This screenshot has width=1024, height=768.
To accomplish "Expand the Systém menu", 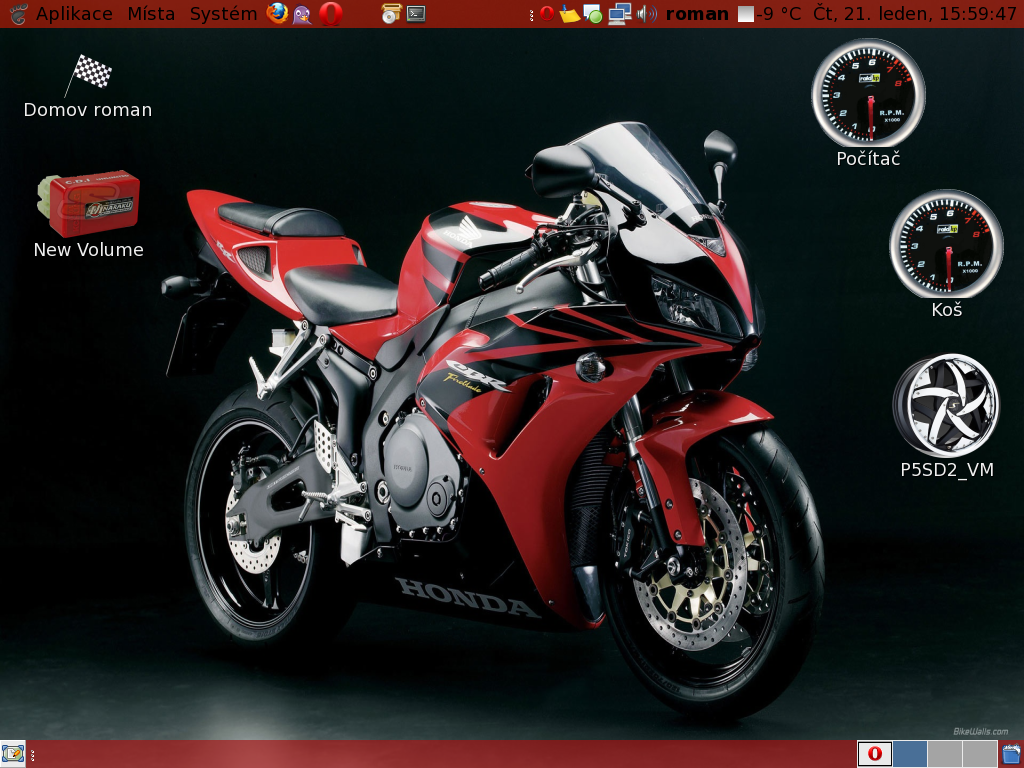I will click(x=223, y=14).
